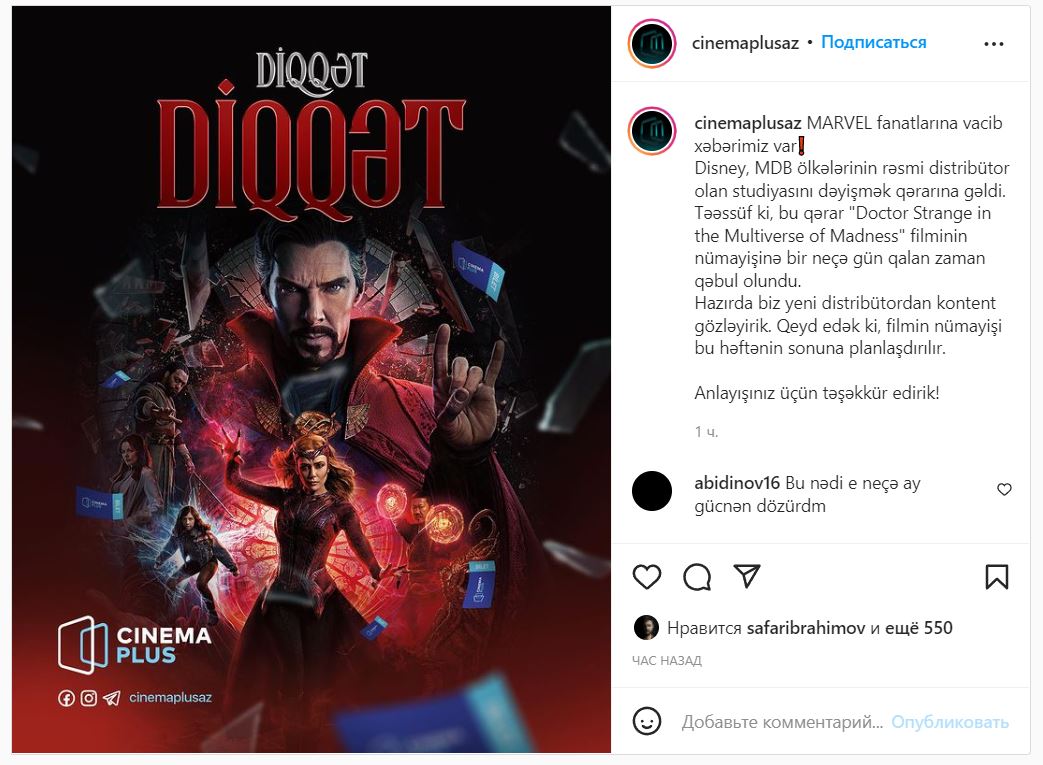This screenshot has height=765, width=1043.
Task: Share the post with the paper plane icon
Action: tap(747, 576)
